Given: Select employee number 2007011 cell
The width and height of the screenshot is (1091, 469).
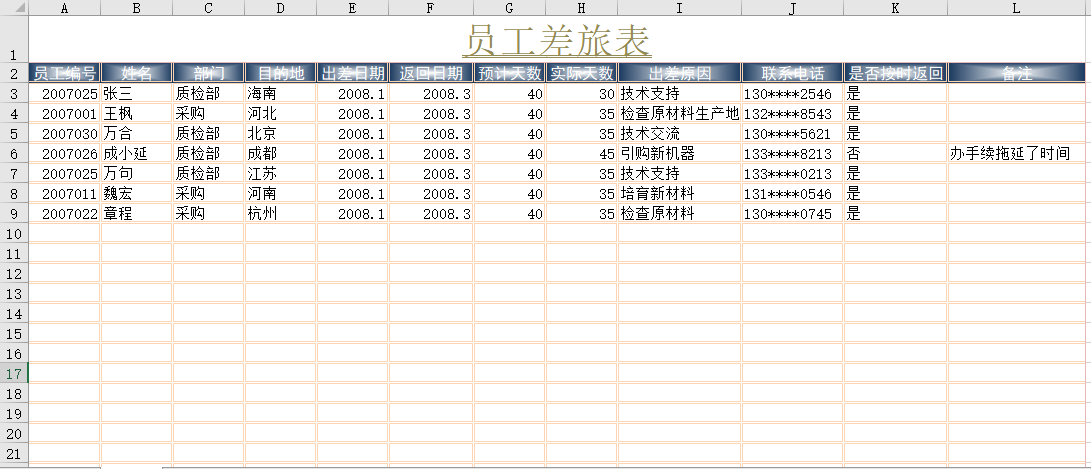Looking at the screenshot, I should pyautogui.click(x=65, y=193).
